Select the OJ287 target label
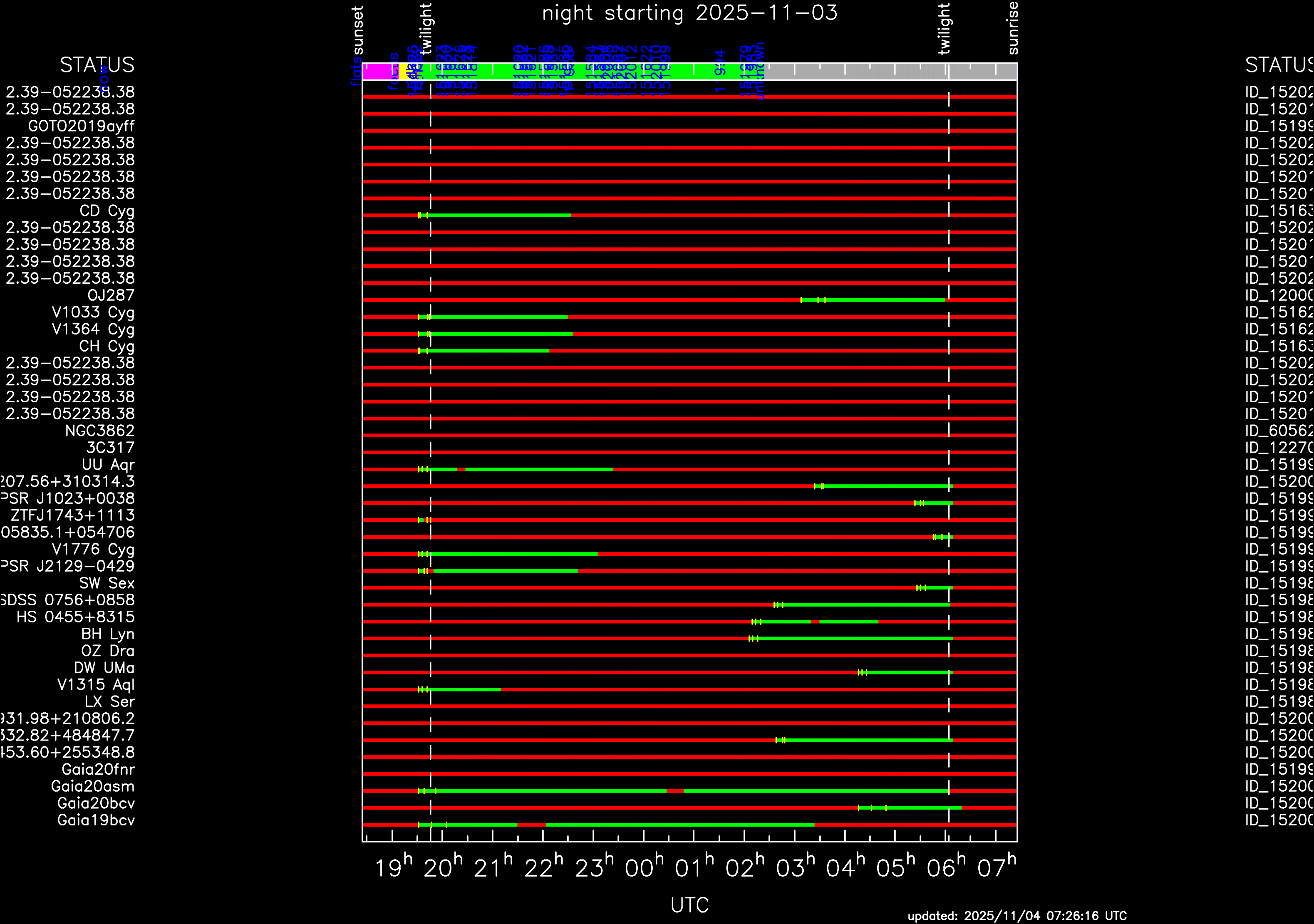This screenshot has height=924, width=1314. click(x=110, y=296)
